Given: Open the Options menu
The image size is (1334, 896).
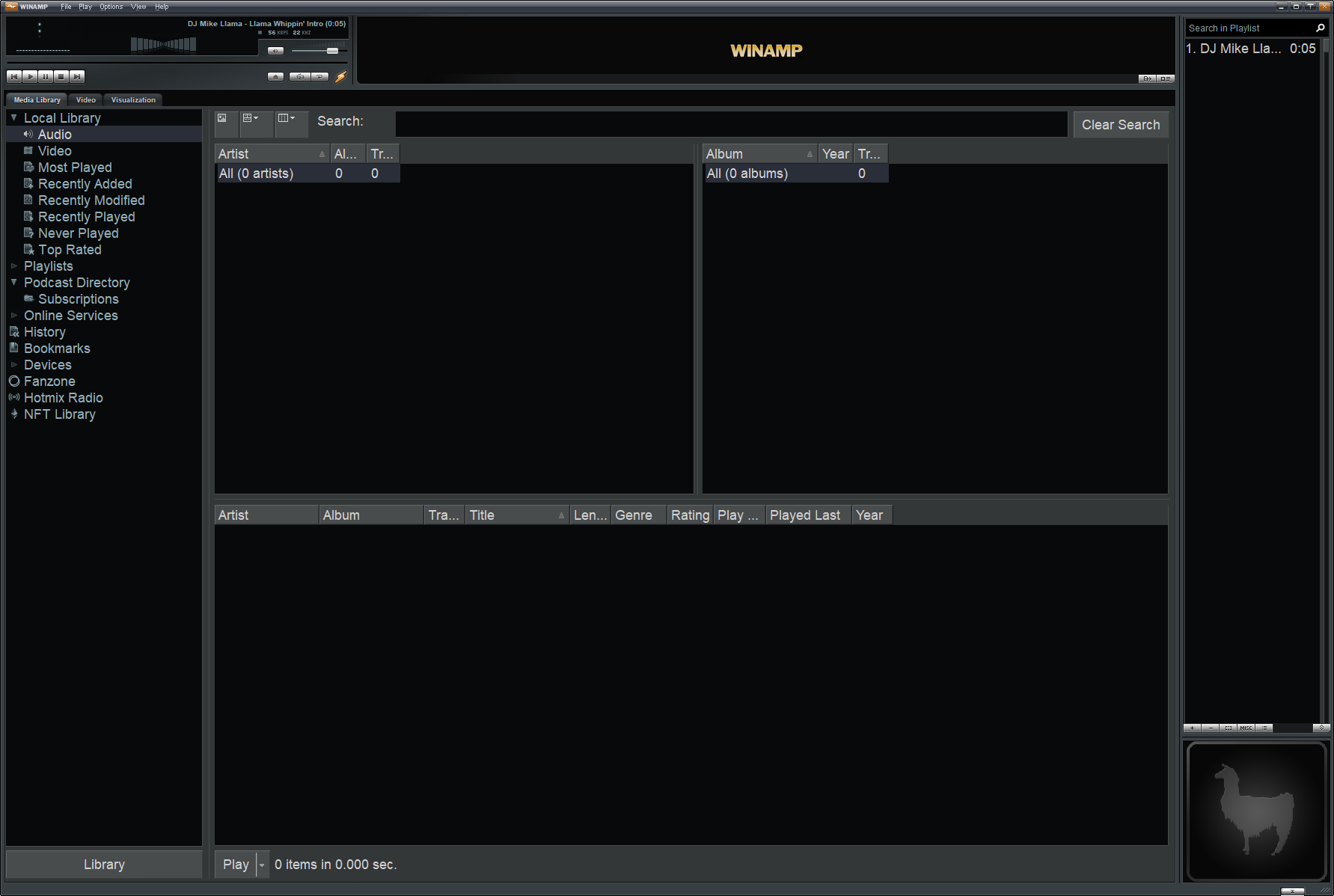Looking at the screenshot, I should coord(111,7).
